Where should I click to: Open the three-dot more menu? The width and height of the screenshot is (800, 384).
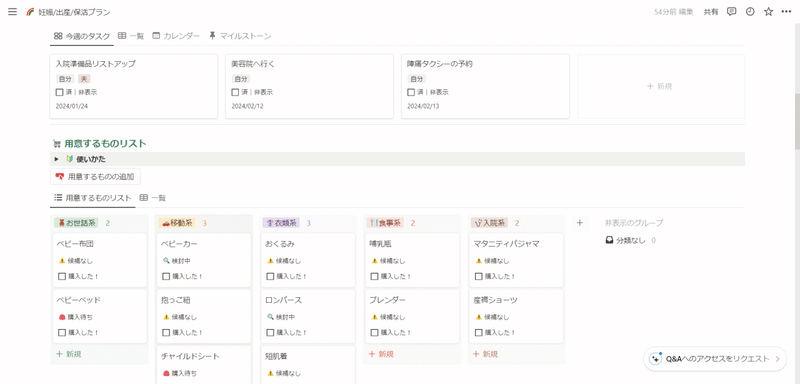pyautogui.click(x=786, y=12)
